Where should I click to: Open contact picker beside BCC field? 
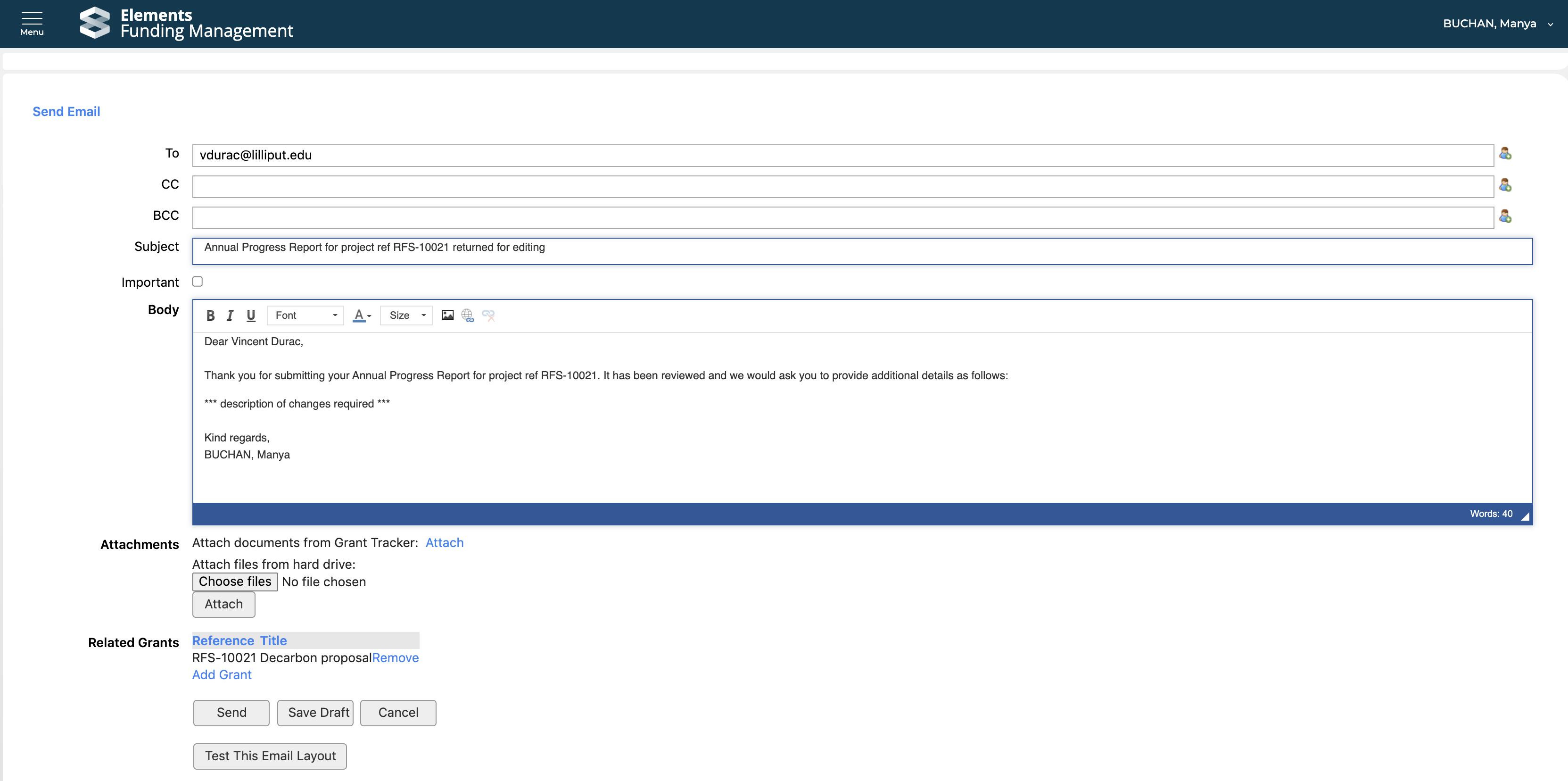(x=1505, y=216)
